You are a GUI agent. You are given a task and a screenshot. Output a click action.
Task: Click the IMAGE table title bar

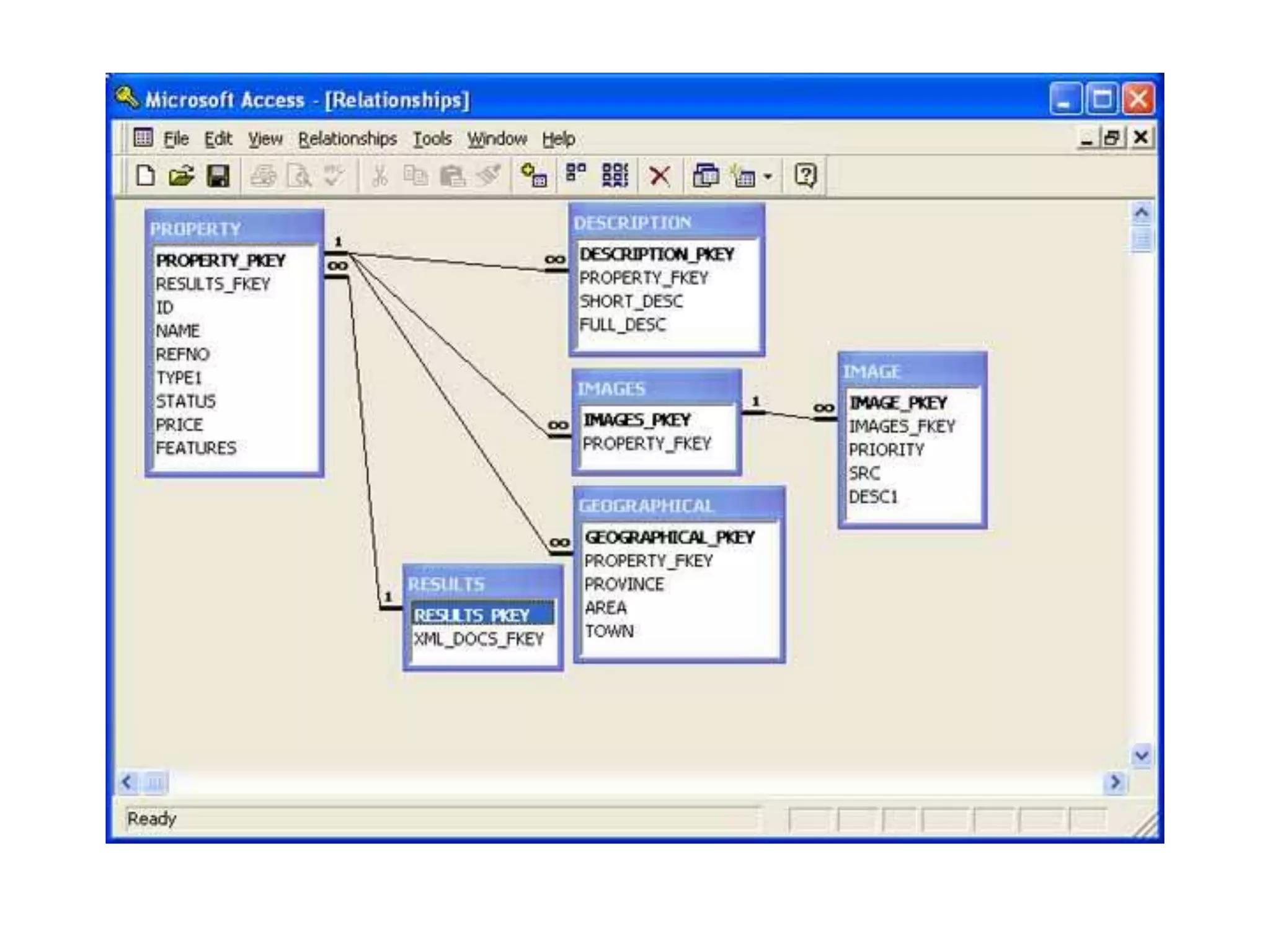tap(912, 371)
